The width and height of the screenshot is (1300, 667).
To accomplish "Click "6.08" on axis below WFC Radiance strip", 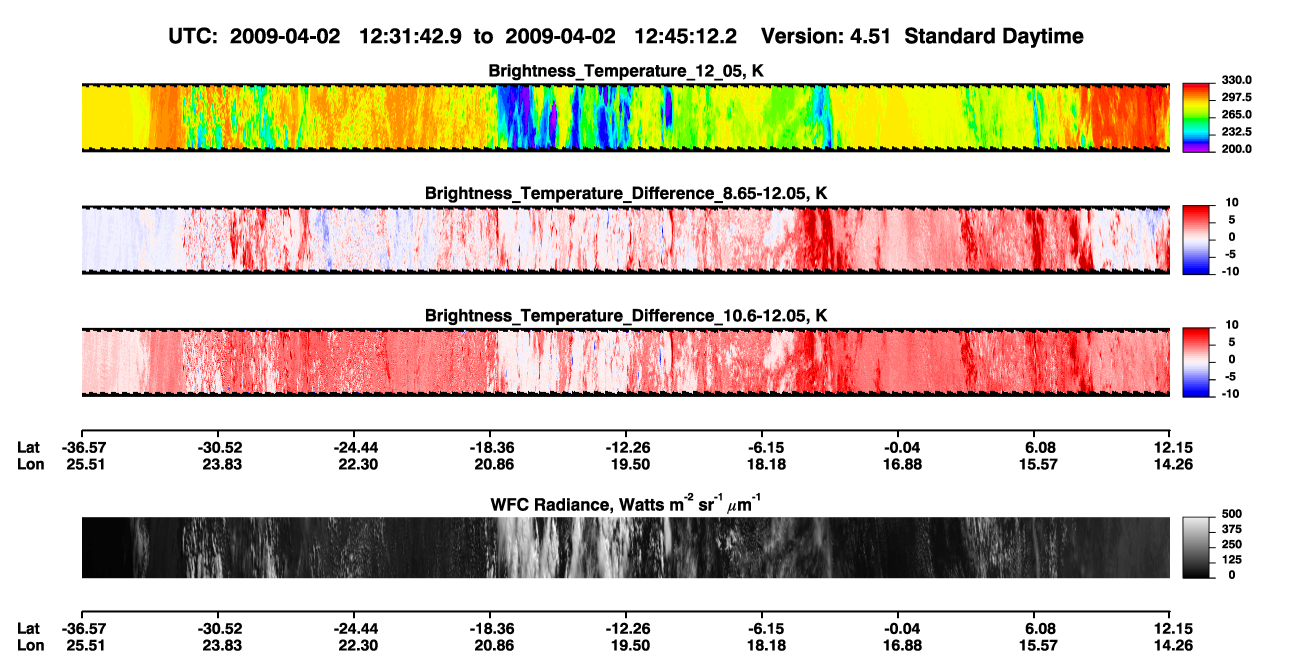I will pyautogui.click(x=1034, y=628).
